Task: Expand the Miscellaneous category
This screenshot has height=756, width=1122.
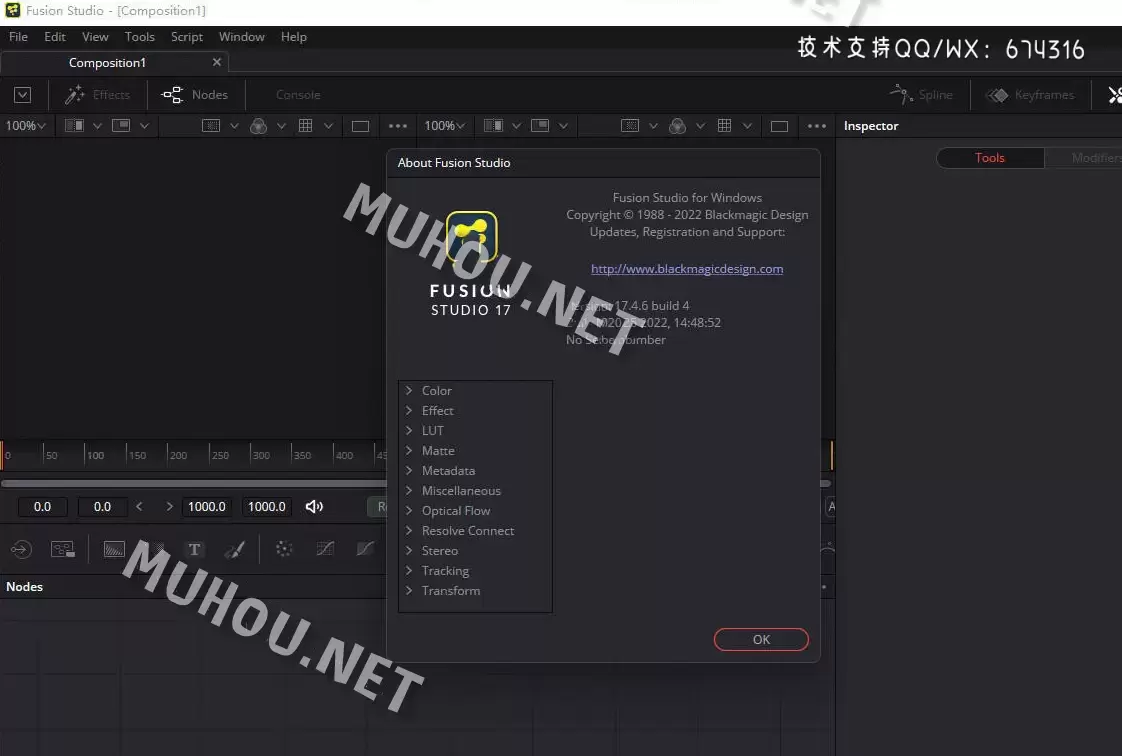Action: coord(409,491)
